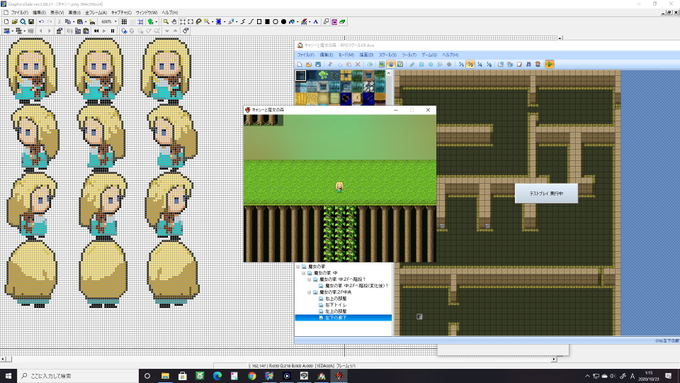Select RPG Maker Flood Fill tool
The height and width of the screenshot is (383, 680).
click(440, 64)
